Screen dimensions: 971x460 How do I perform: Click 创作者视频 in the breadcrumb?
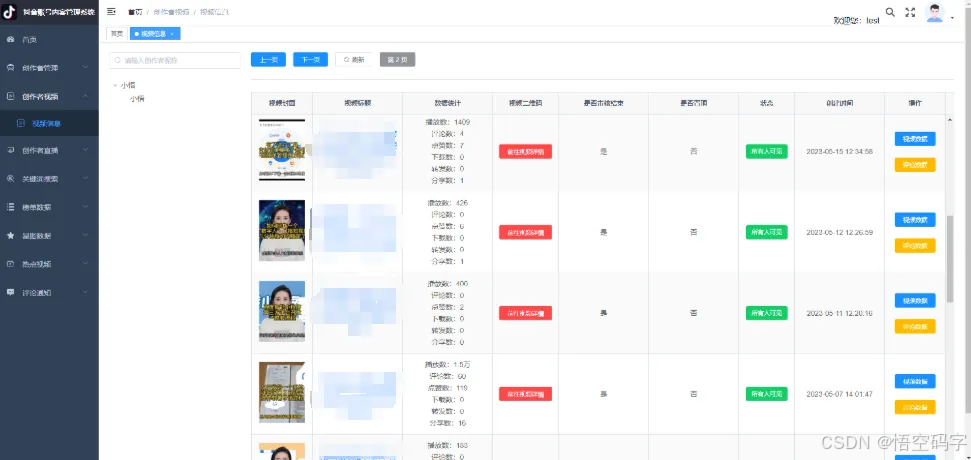coord(171,12)
